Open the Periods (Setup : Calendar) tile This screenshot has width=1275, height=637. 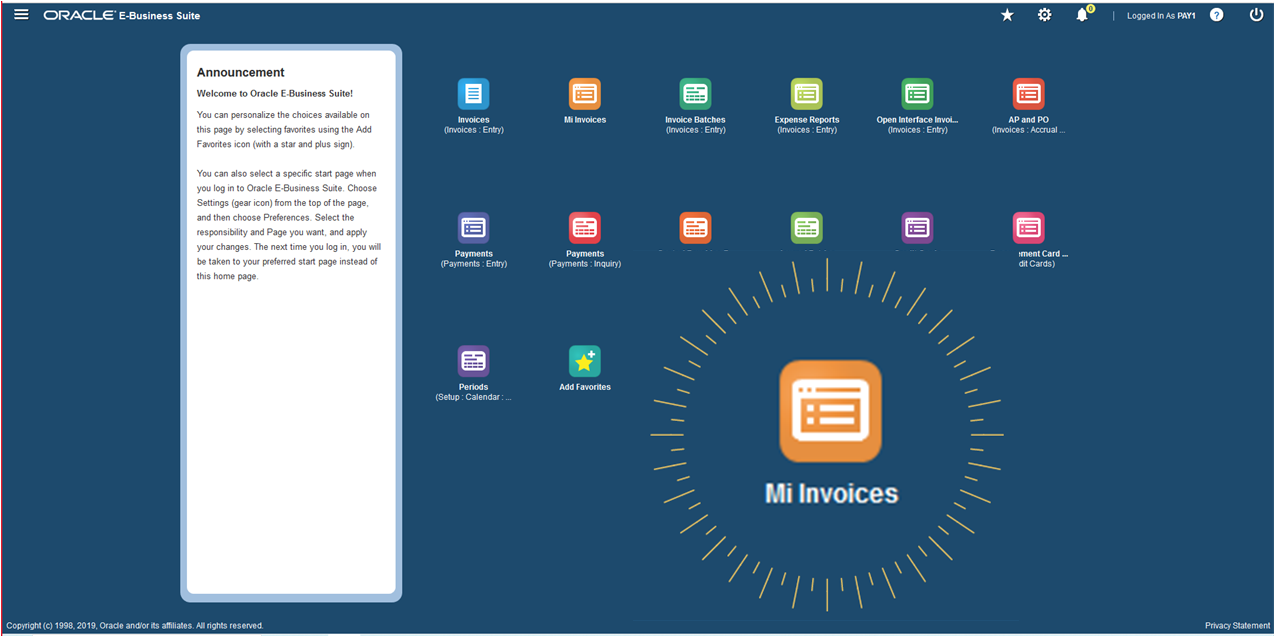point(473,361)
